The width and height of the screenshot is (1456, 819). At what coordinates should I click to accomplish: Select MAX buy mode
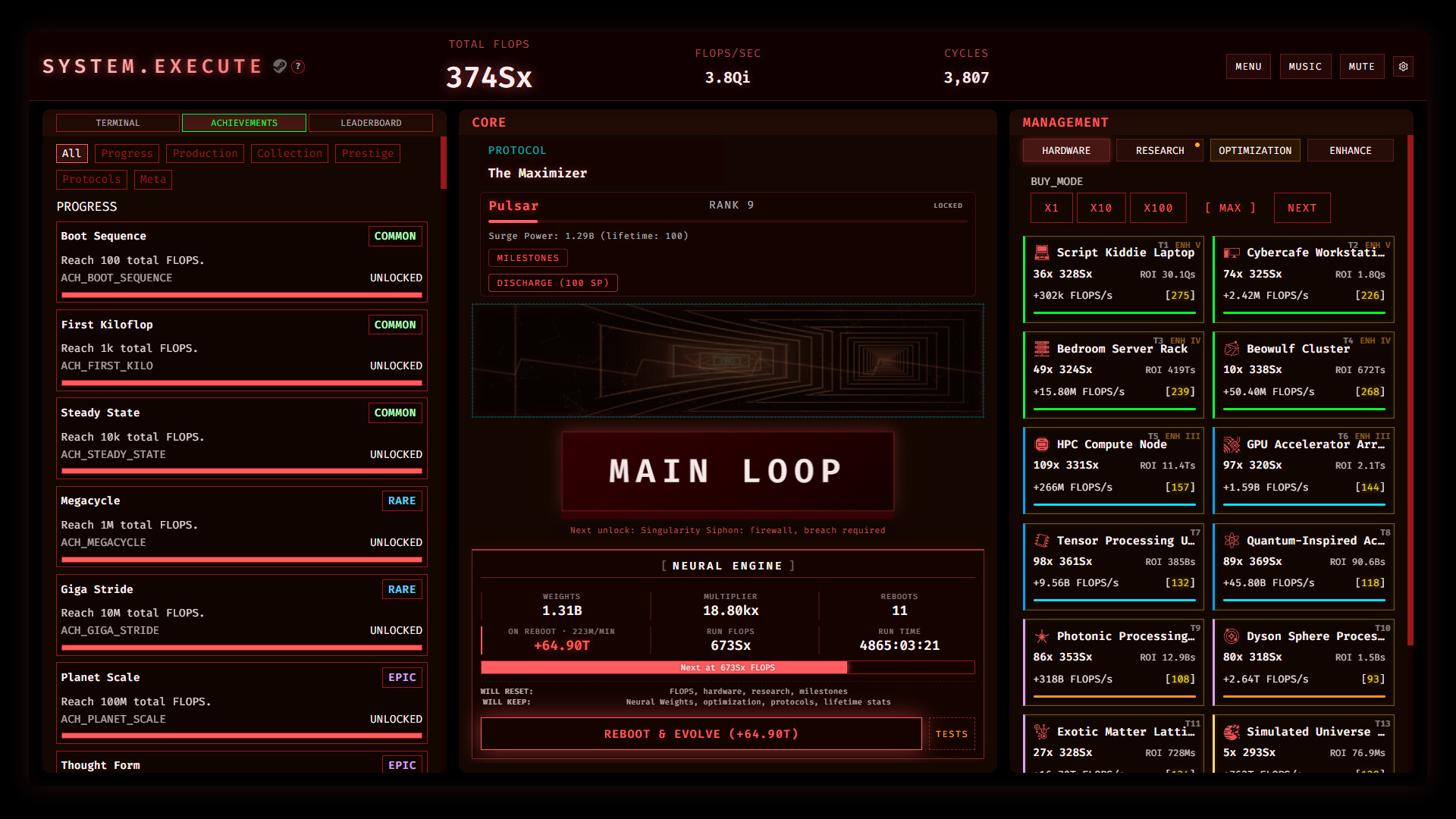tap(1230, 208)
